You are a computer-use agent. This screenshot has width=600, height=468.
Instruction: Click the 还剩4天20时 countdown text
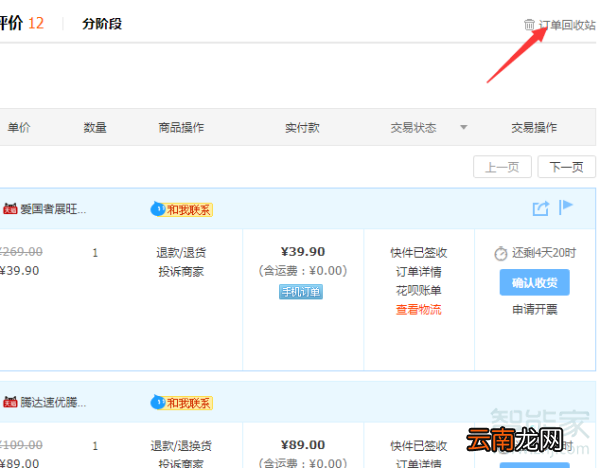coord(544,253)
